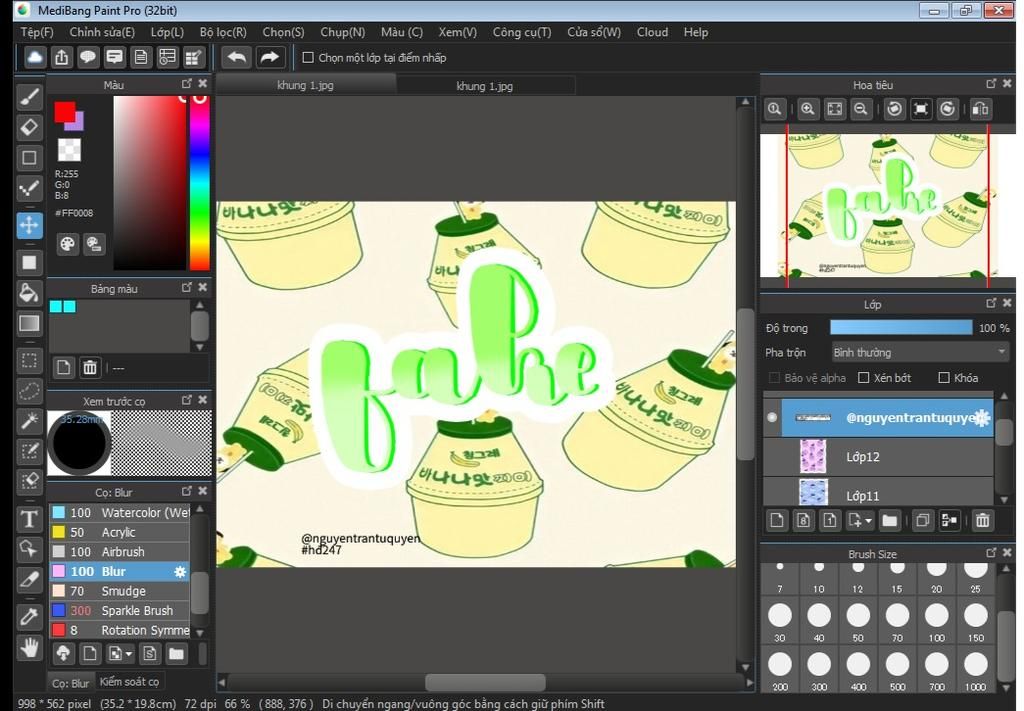
Task: Detach the Brush Size panel
Action: click(x=991, y=553)
